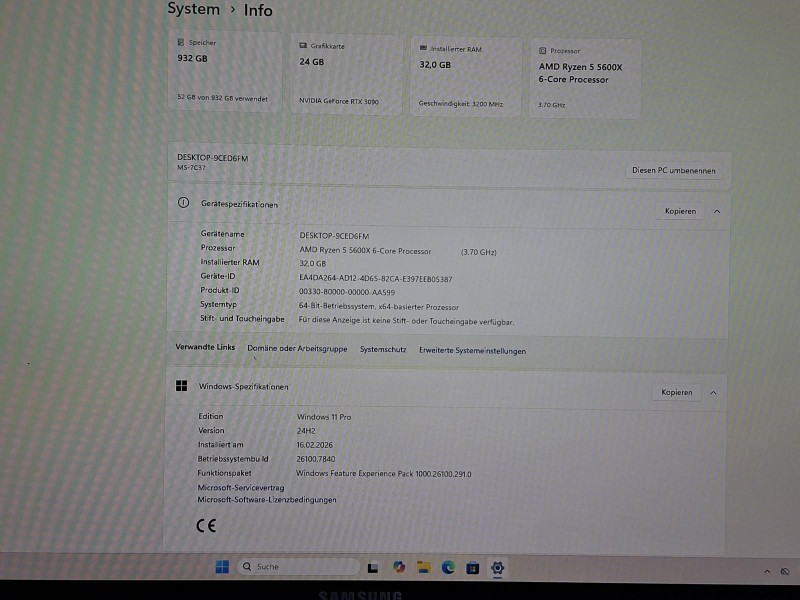The height and width of the screenshot is (600, 800).
Task: Open the Systemschutz link
Action: 383,350
